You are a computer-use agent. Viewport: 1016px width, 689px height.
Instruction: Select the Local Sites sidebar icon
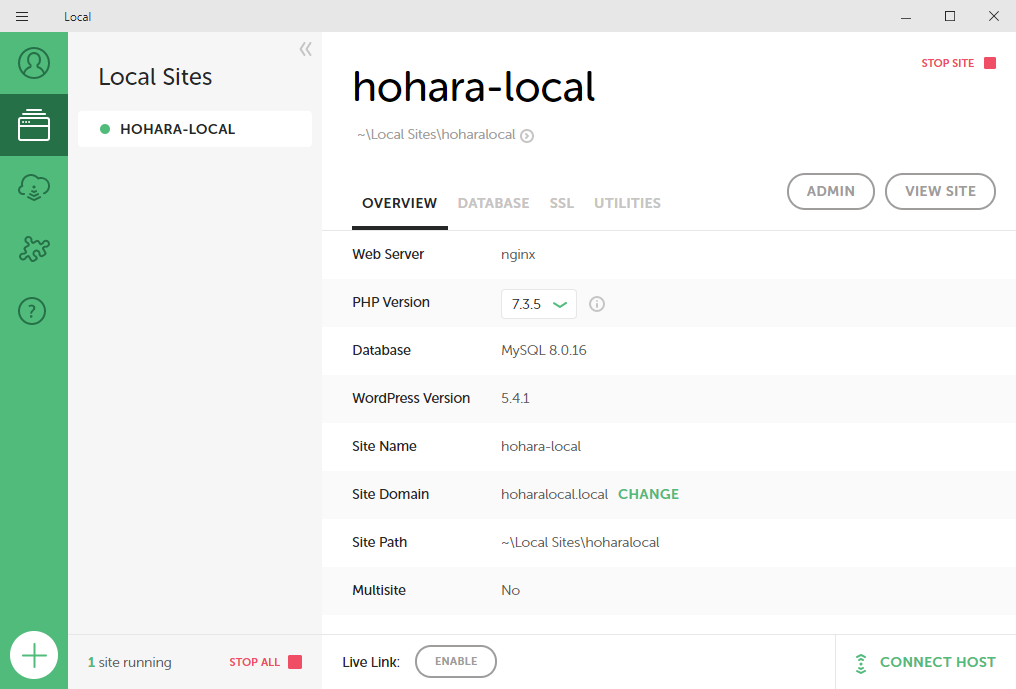[x=34, y=125]
